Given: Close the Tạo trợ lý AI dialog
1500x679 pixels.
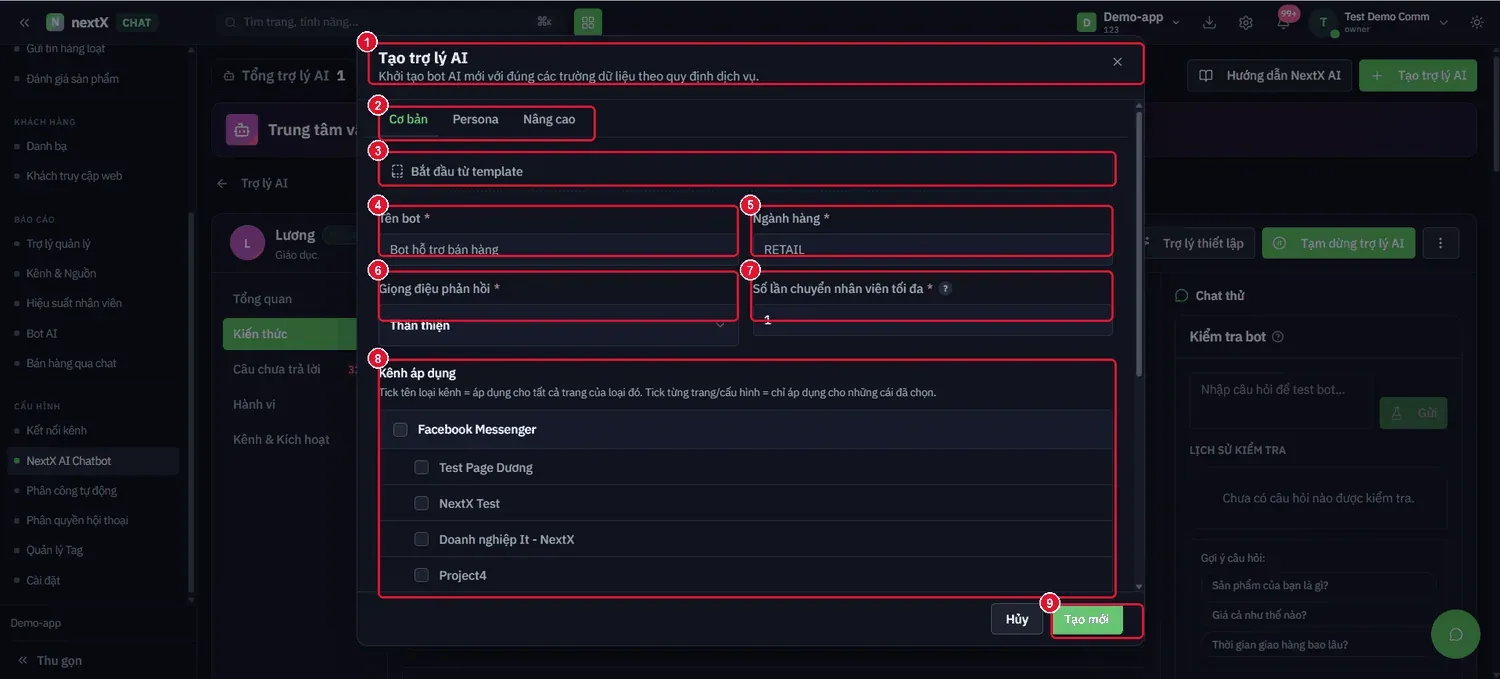Looking at the screenshot, I should [1117, 62].
